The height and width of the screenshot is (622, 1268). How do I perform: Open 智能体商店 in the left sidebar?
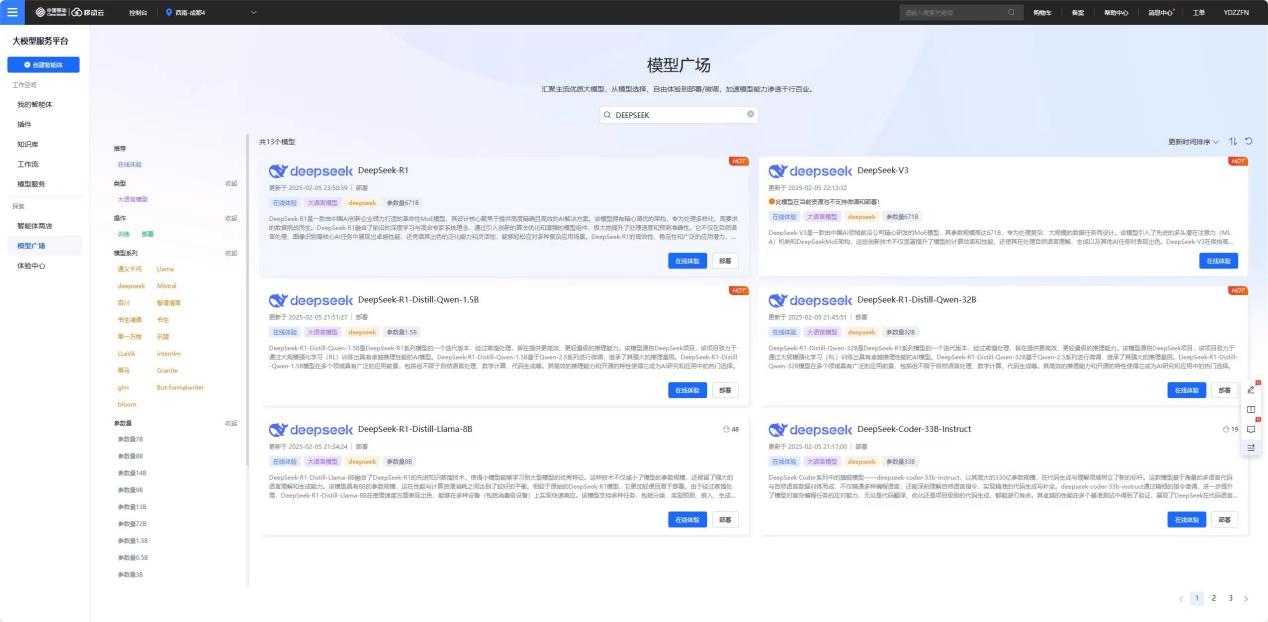pyautogui.click(x=35, y=225)
